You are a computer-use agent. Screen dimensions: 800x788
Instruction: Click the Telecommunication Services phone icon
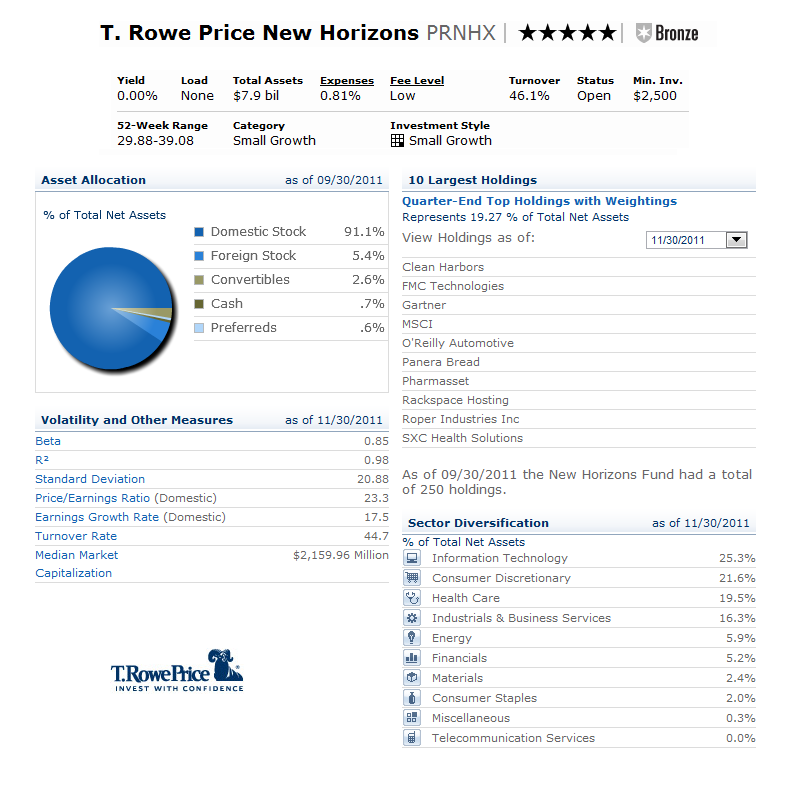click(x=412, y=737)
